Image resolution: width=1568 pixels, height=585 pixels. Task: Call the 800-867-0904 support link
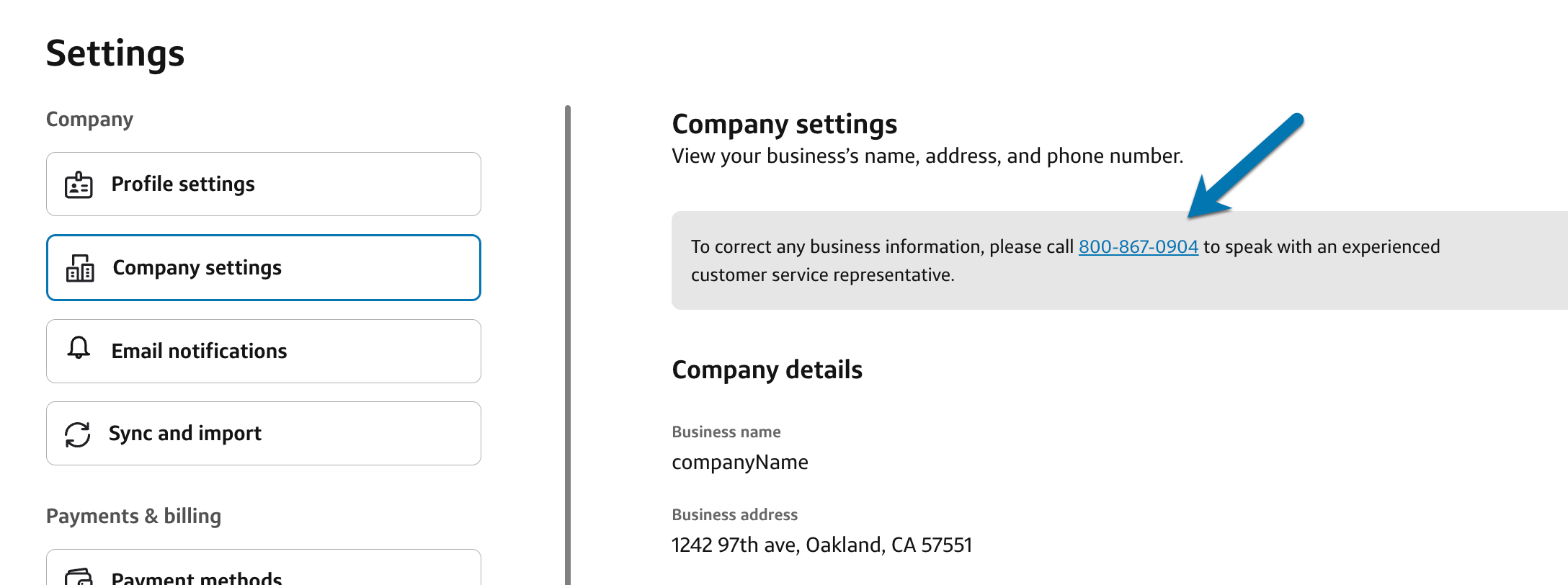[1138, 246]
